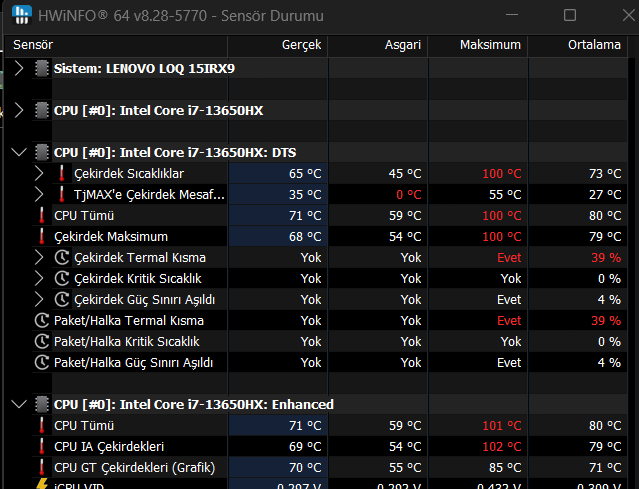Image resolution: width=639 pixels, height=489 pixels.
Task: Click the clock icon of Paket/Halka Güç Sınırı Aşıldı
Action: click(42, 363)
